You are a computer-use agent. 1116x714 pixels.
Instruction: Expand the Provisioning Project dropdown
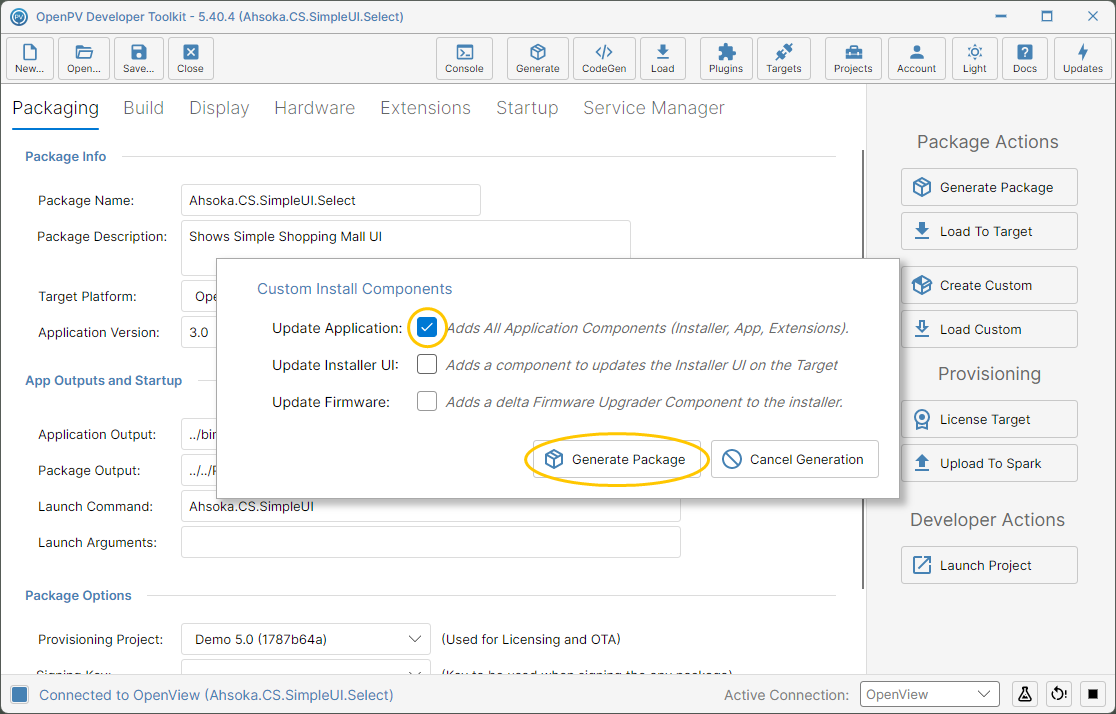click(306, 639)
